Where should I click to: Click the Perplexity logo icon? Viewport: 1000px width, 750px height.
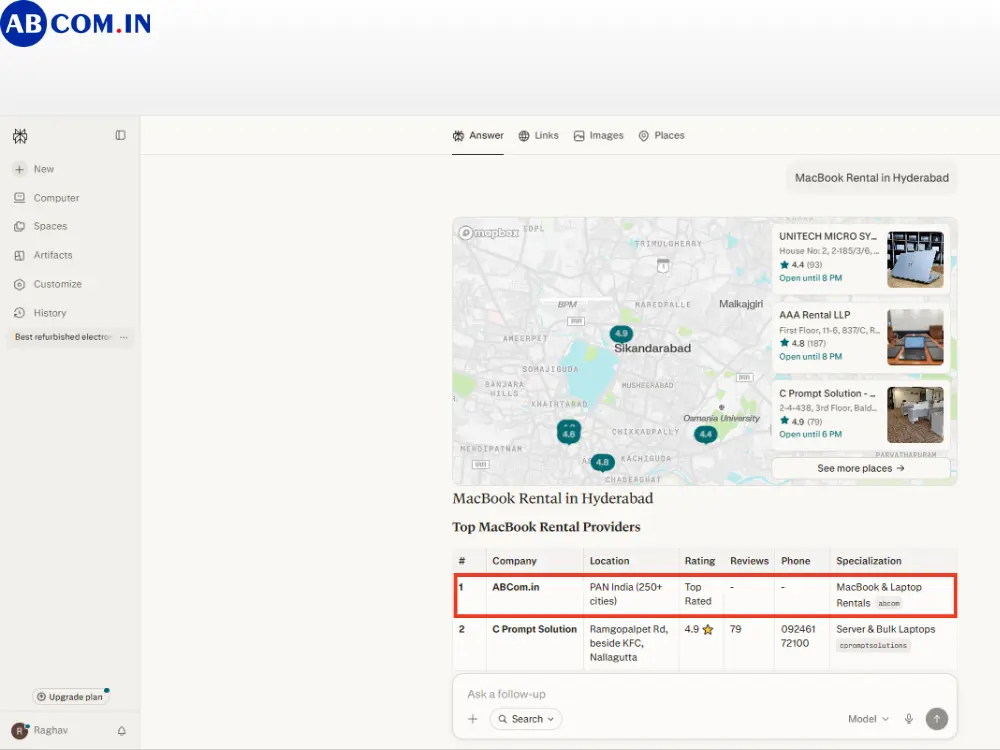(x=20, y=136)
